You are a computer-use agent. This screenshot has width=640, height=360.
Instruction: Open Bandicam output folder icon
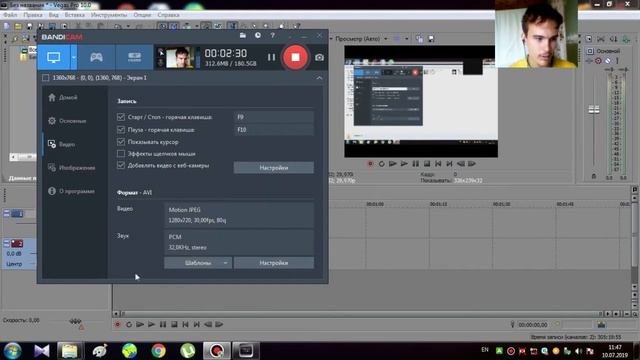243,36
